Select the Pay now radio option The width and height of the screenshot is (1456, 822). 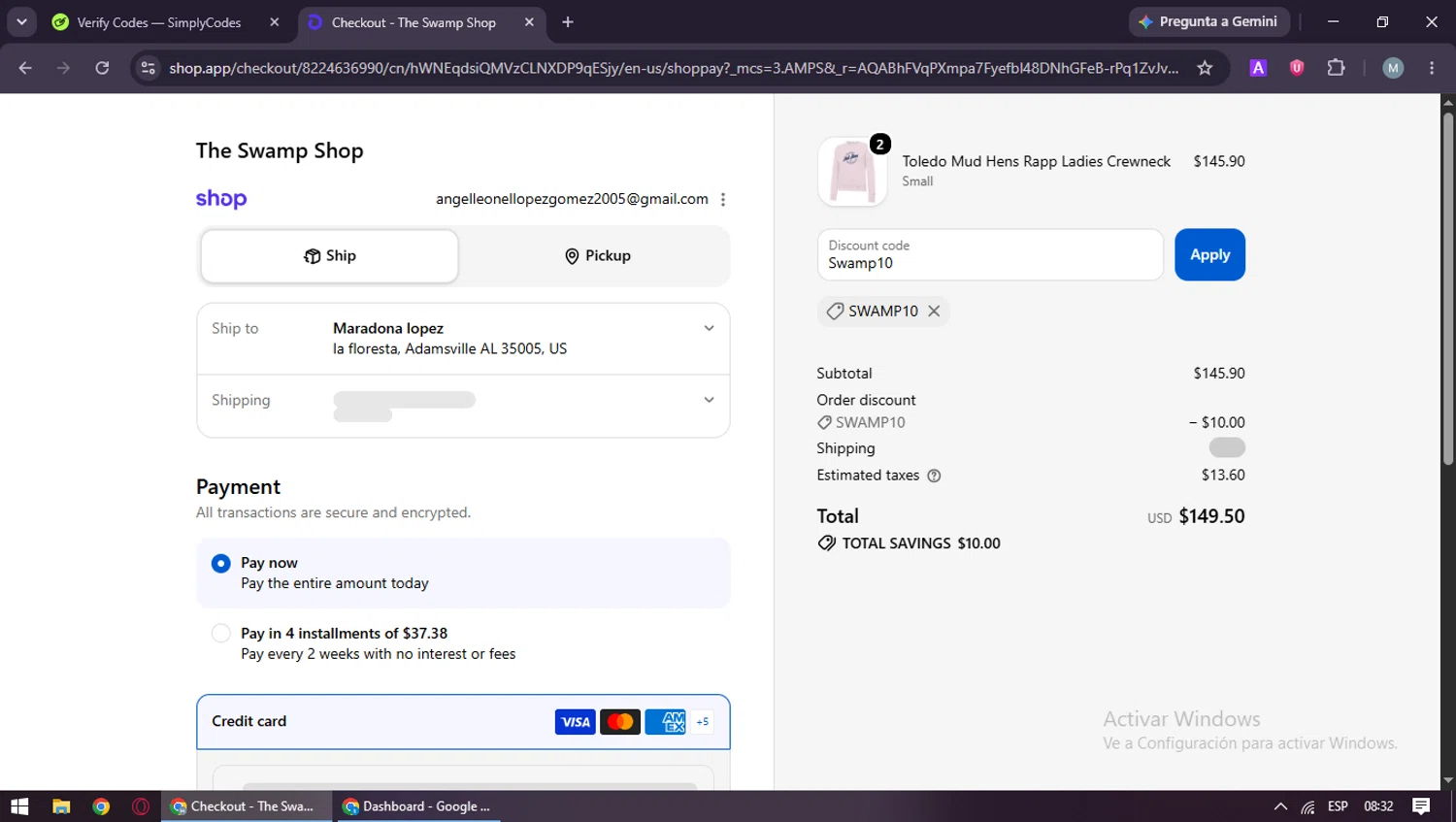[221, 563]
